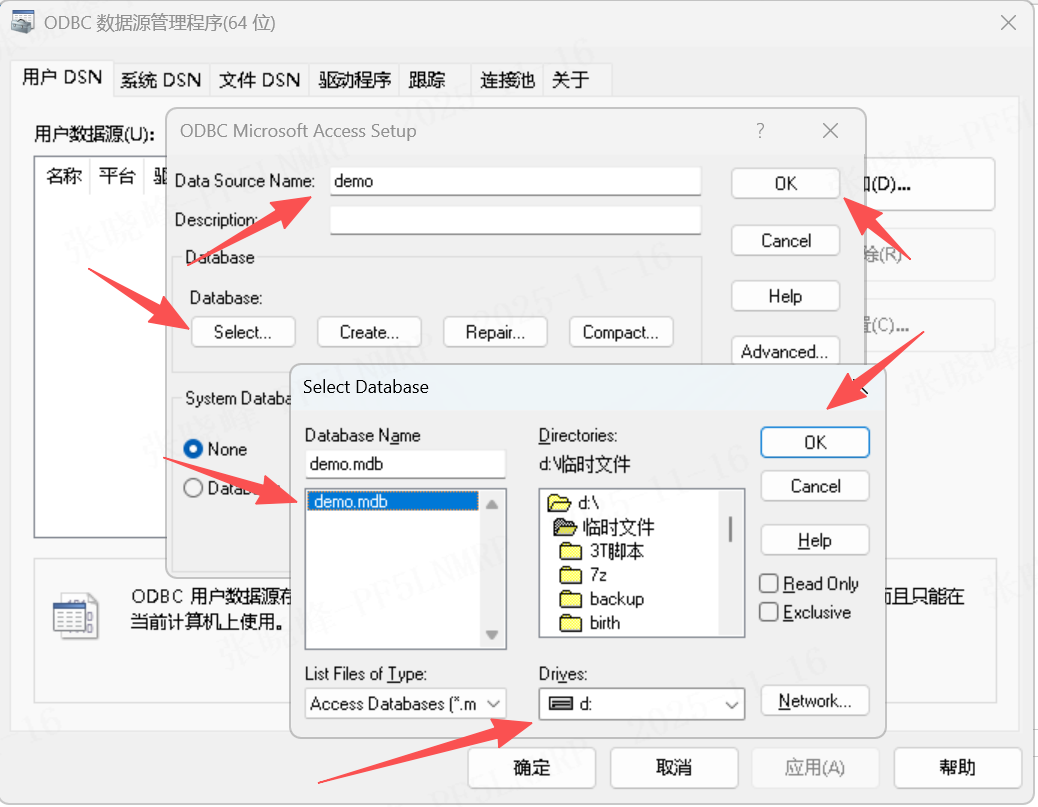Select demo.mdb in the file list
This screenshot has width=1038, height=807.
pyautogui.click(x=392, y=501)
